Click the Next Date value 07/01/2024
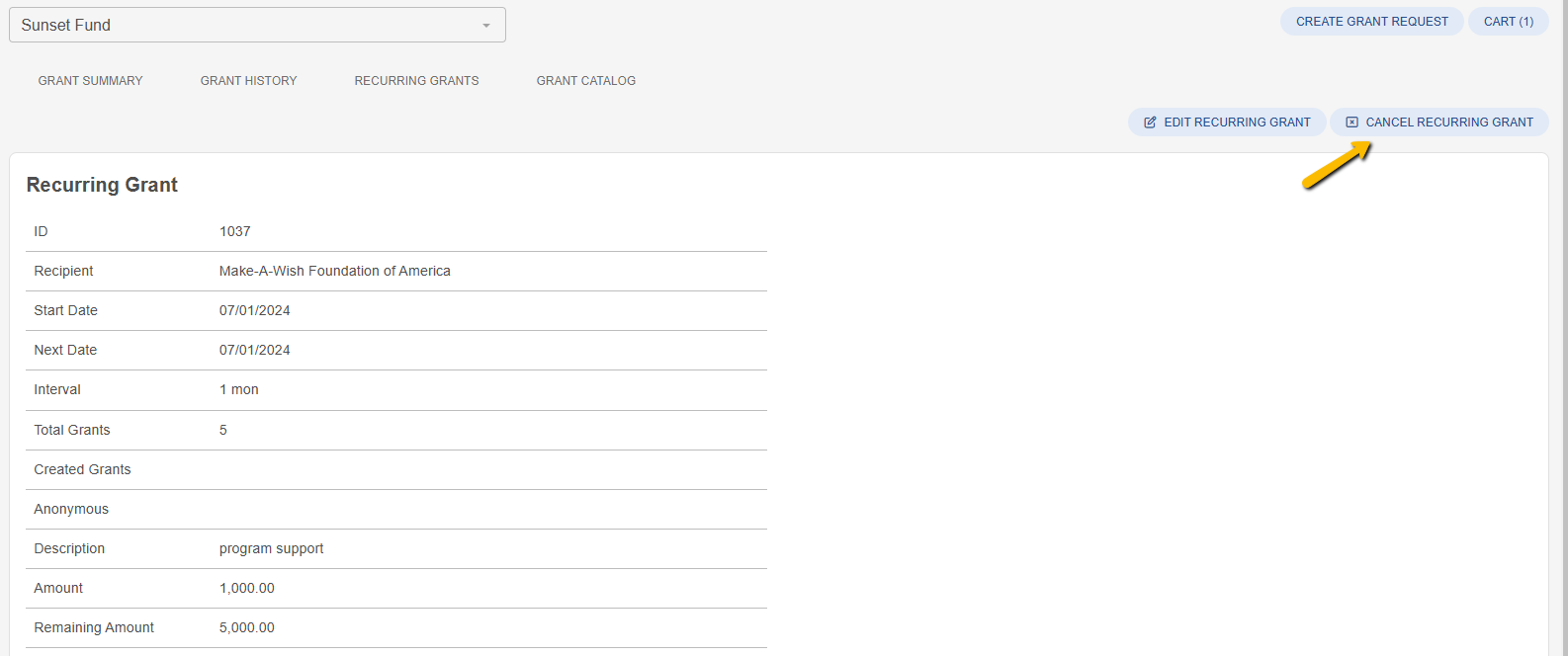The image size is (1568, 656). click(255, 350)
